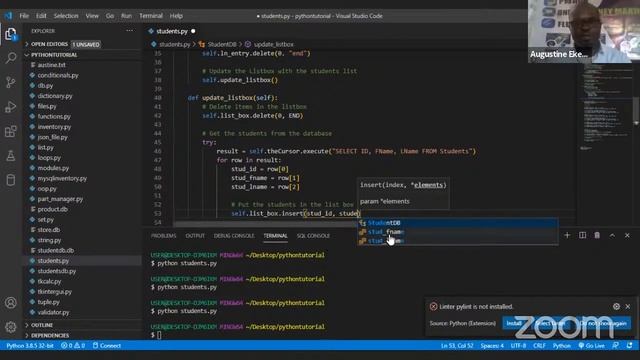
Task: Open the SQL database icon in activity bar
Action: point(11,180)
